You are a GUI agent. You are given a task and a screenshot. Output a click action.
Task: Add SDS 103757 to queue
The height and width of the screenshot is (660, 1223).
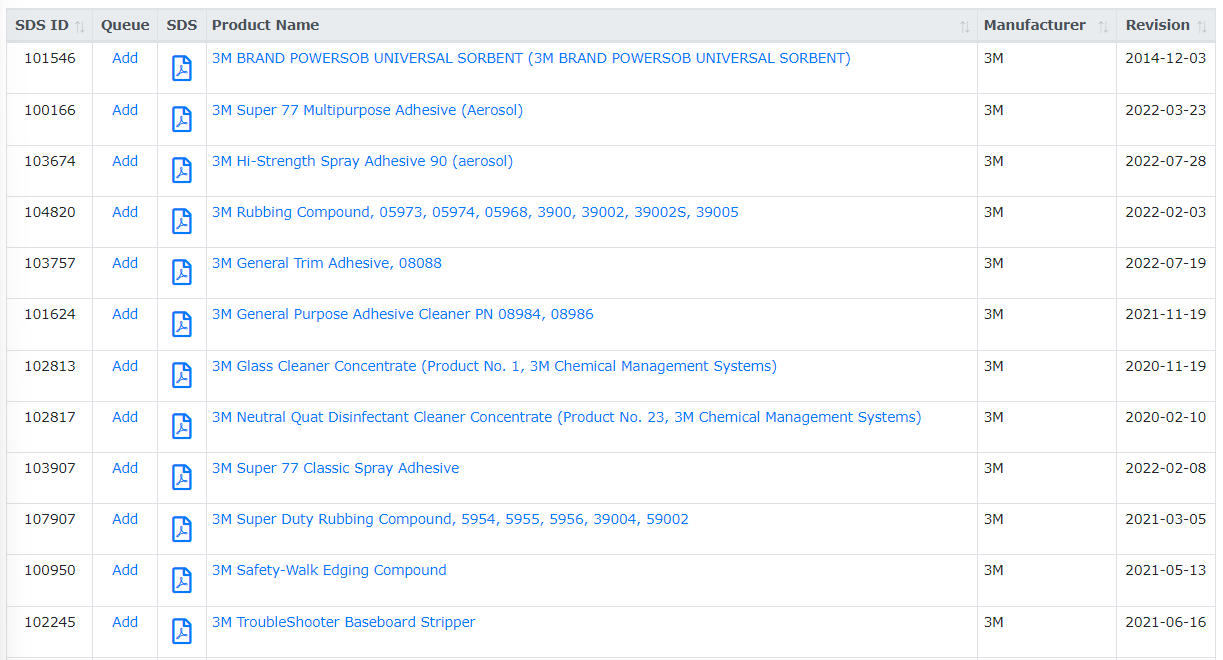[125, 263]
